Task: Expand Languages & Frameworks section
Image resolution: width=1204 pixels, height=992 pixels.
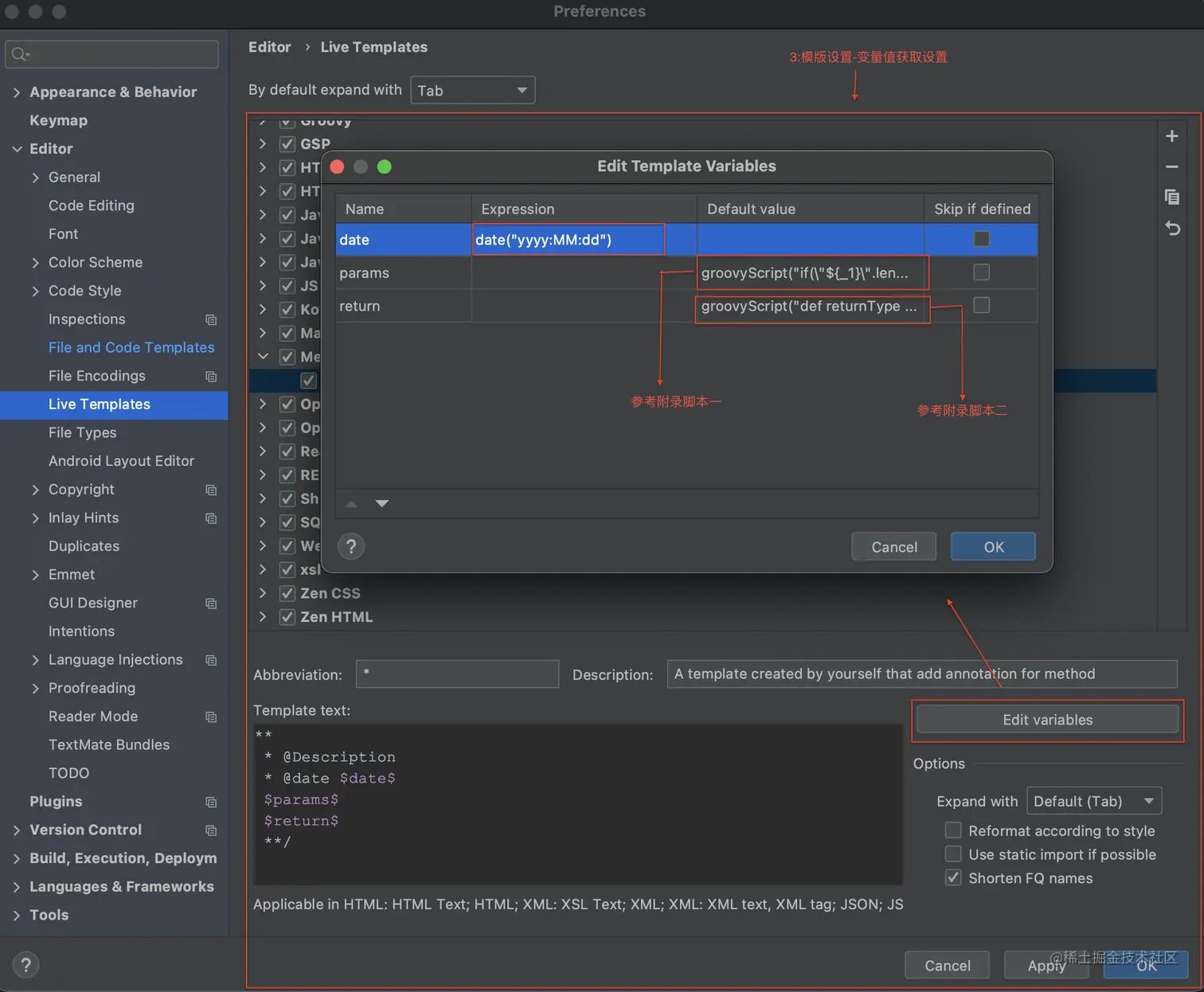Action: (17, 887)
